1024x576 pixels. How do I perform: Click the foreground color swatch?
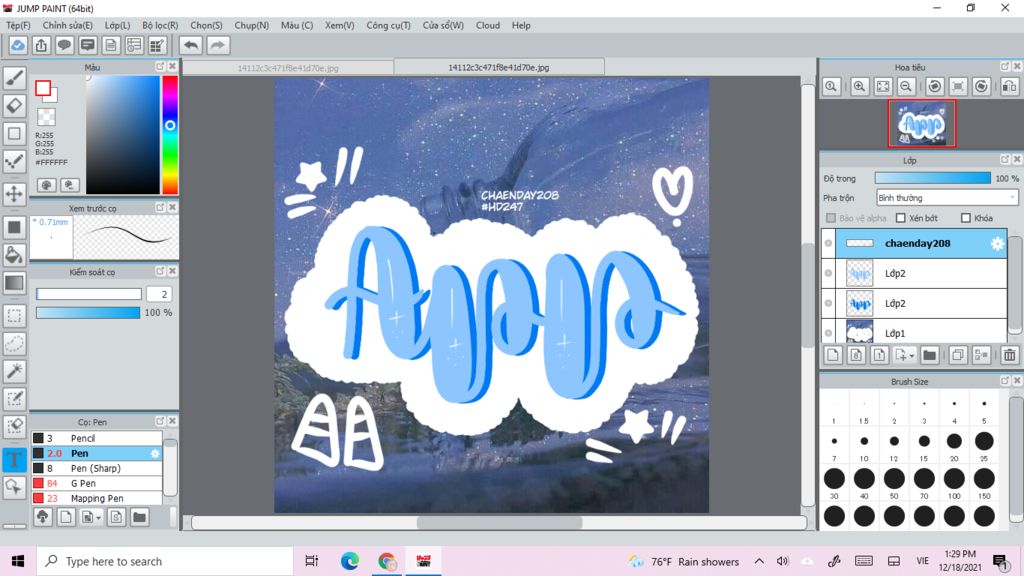(x=43, y=88)
